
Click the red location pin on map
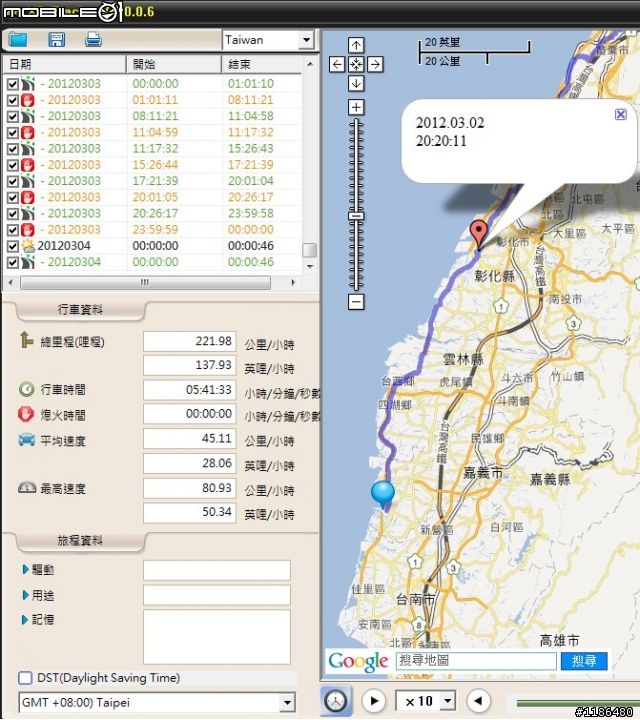click(x=479, y=233)
